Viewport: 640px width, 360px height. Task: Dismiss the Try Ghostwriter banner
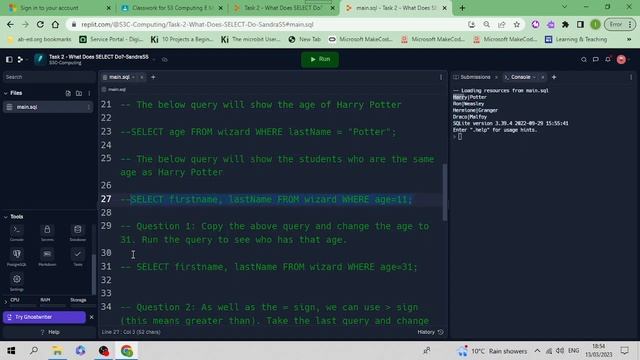[91, 317]
